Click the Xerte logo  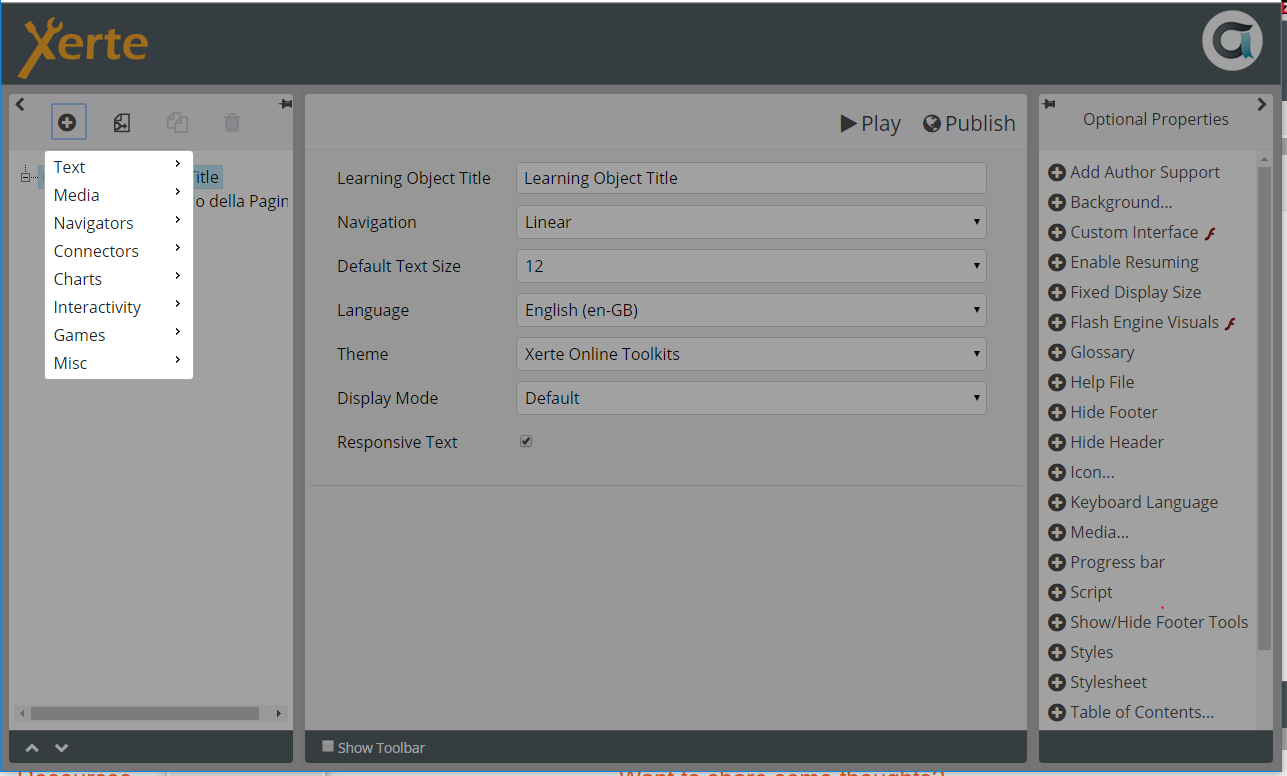pyautogui.click(x=84, y=45)
